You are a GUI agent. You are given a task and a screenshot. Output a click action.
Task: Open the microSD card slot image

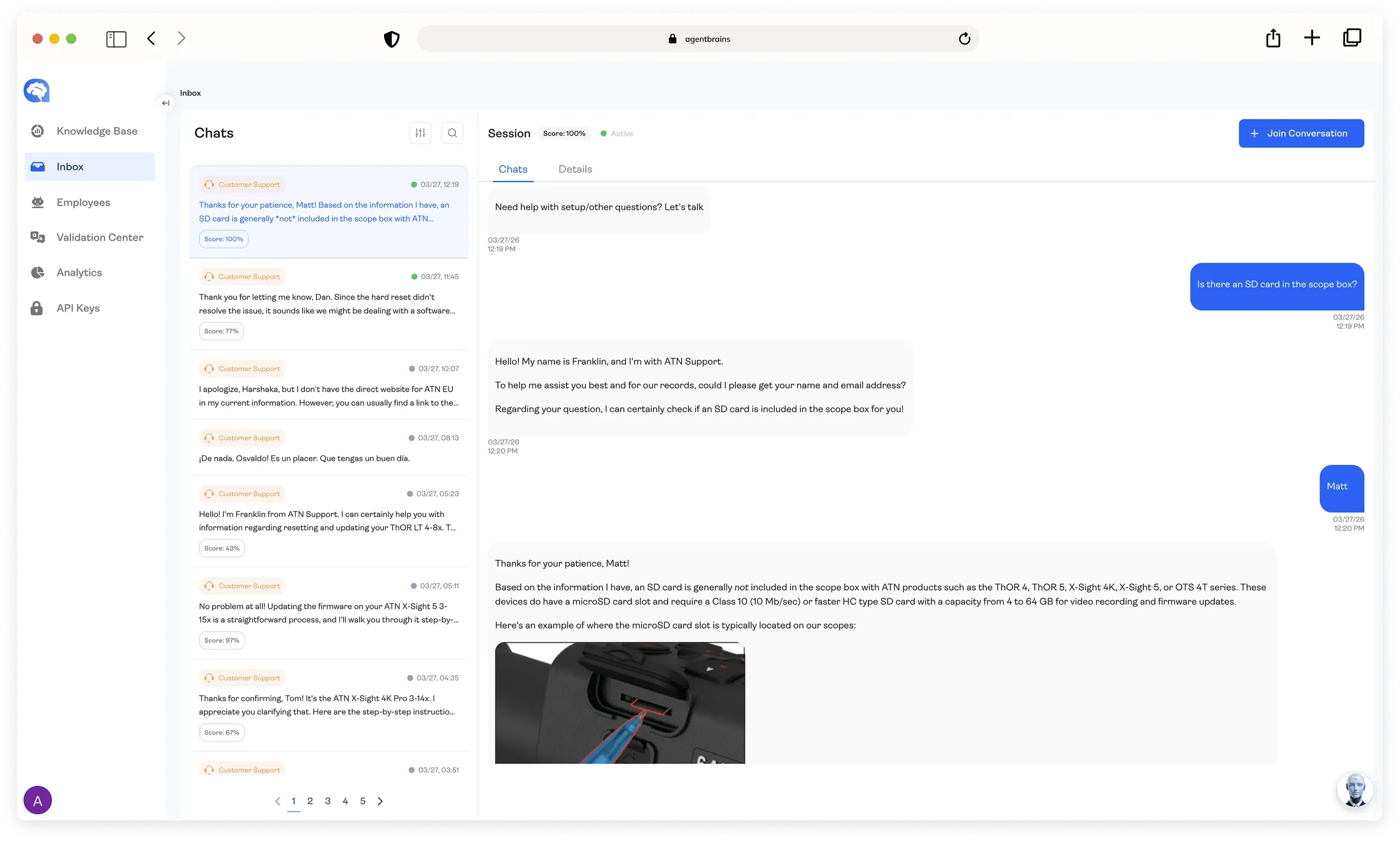619,703
